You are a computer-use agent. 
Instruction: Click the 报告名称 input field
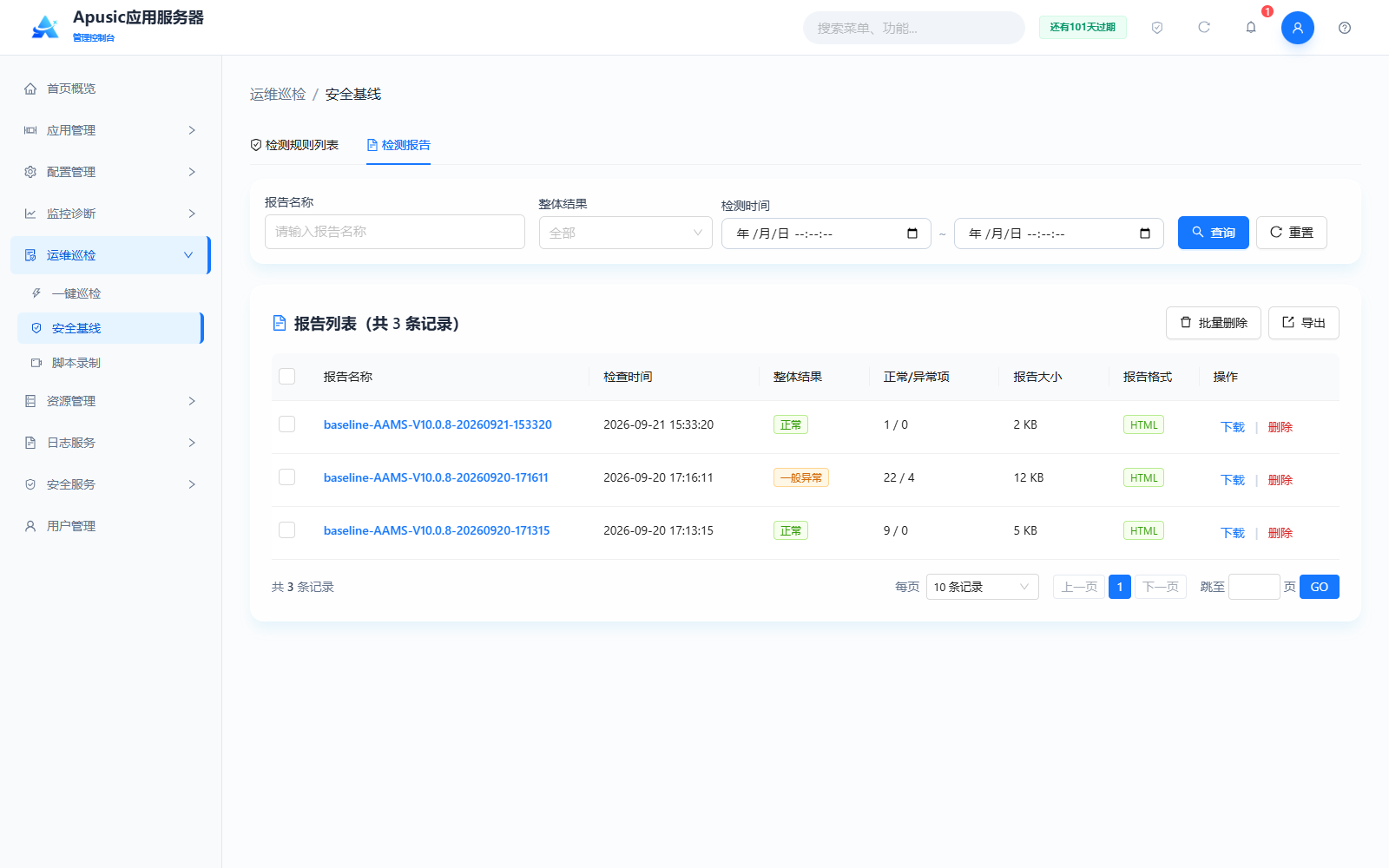[x=395, y=232]
